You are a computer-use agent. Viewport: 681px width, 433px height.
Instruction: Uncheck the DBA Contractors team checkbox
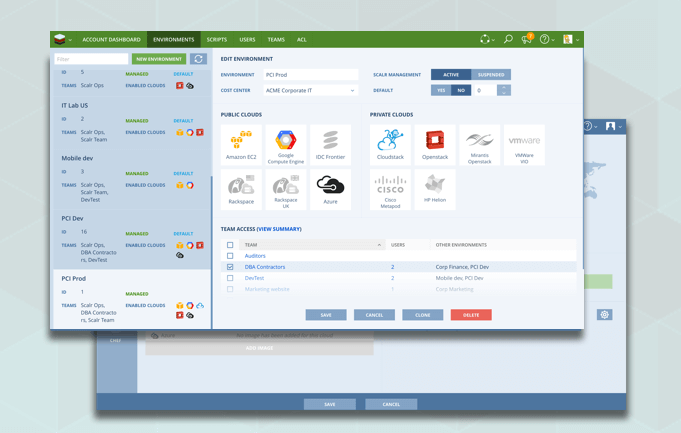click(x=230, y=267)
